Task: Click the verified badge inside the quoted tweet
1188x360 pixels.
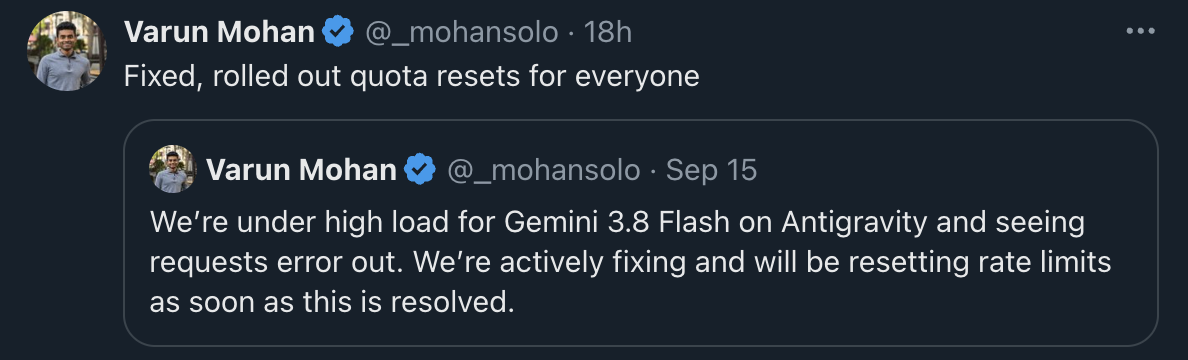Action: [420, 169]
